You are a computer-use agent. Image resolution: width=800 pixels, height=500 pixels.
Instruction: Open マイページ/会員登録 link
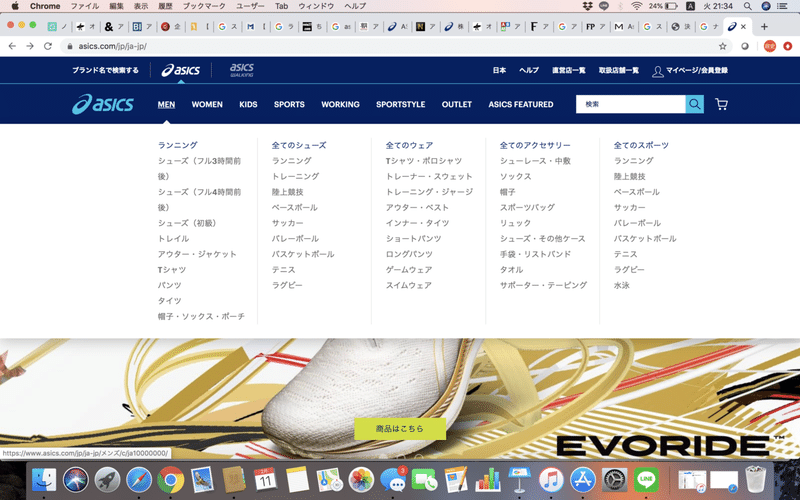pyautogui.click(x=690, y=70)
